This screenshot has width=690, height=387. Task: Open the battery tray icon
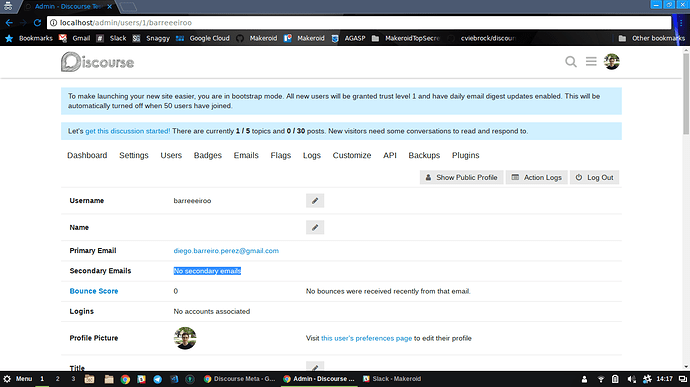coord(615,379)
